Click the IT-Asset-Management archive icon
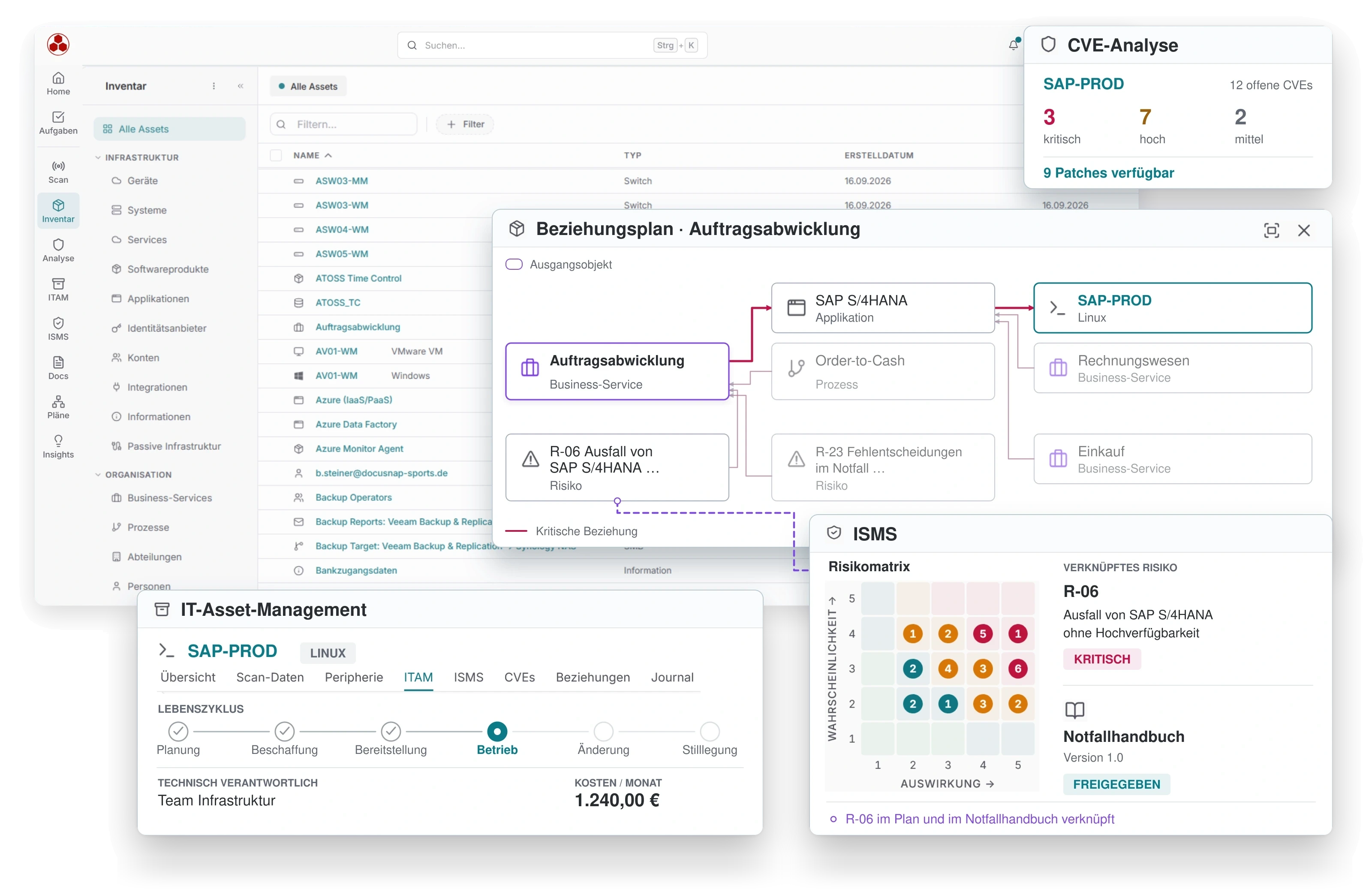1372x892 pixels. click(162, 609)
